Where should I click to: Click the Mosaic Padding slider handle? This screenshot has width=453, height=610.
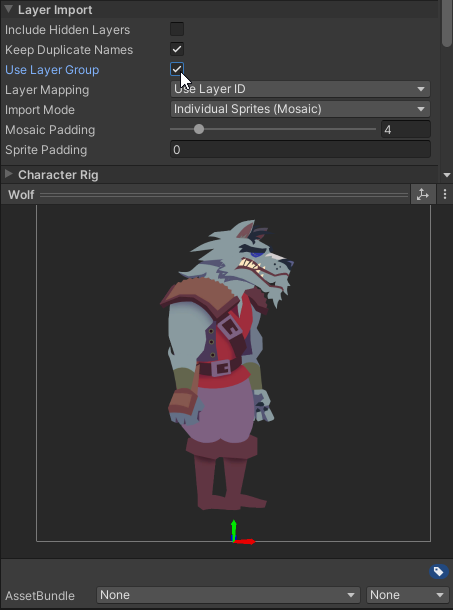click(199, 129)
